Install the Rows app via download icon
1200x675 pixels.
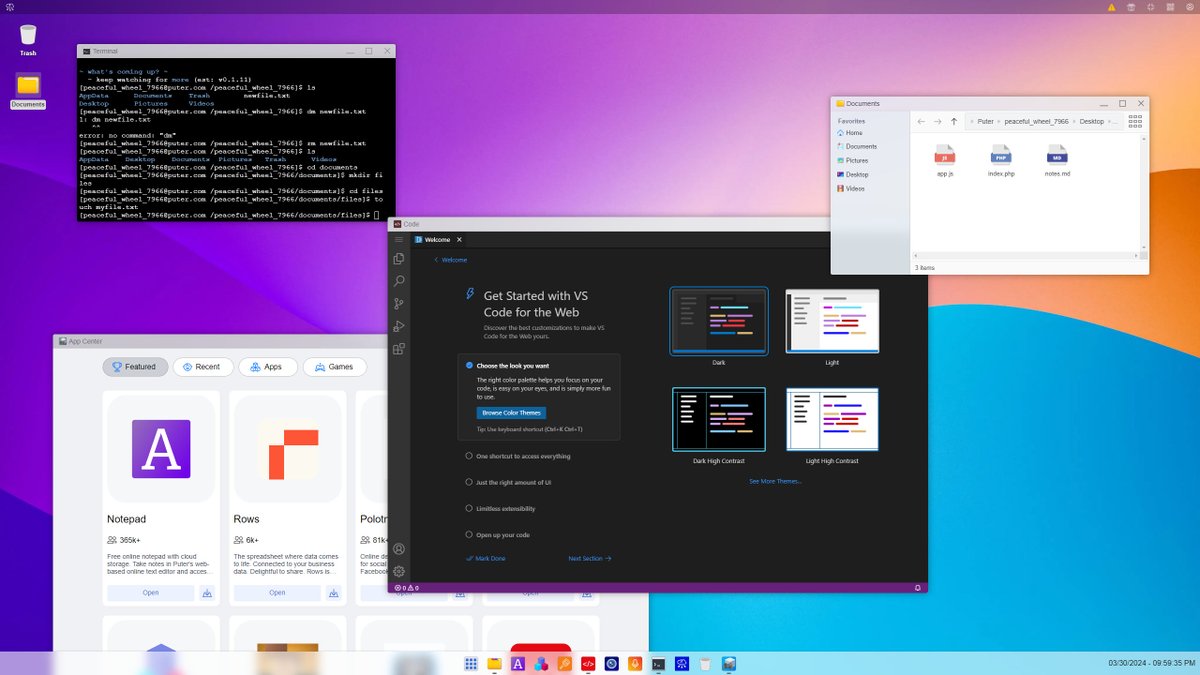[x=334, y=593]
